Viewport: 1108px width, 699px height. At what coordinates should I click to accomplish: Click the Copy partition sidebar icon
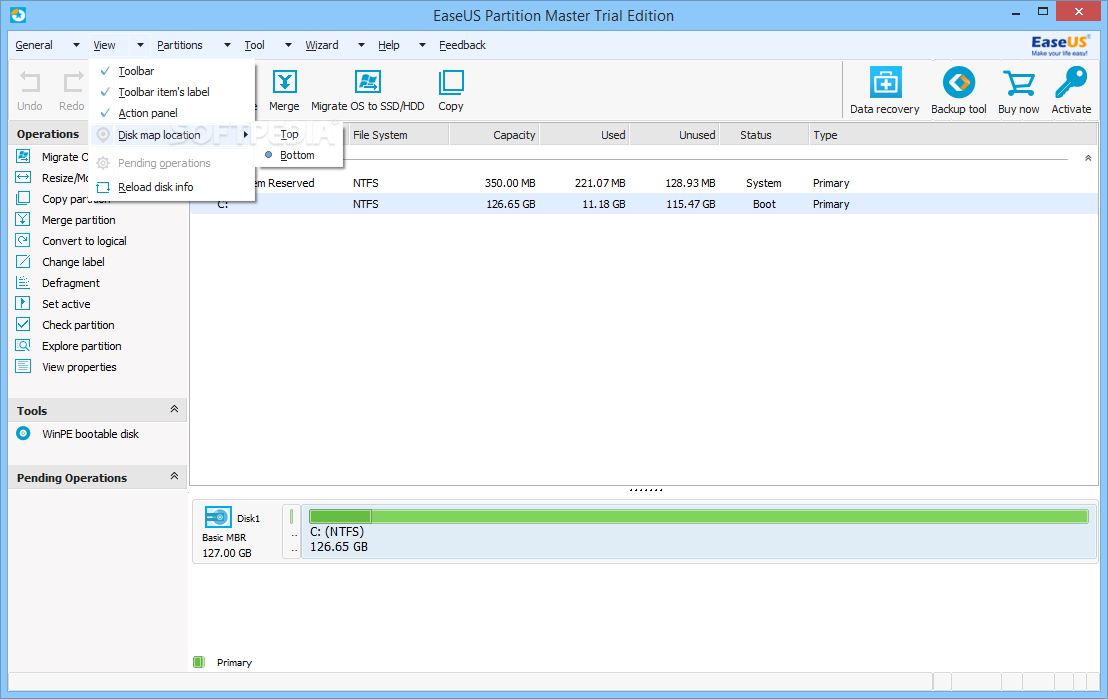pos(23,198)
